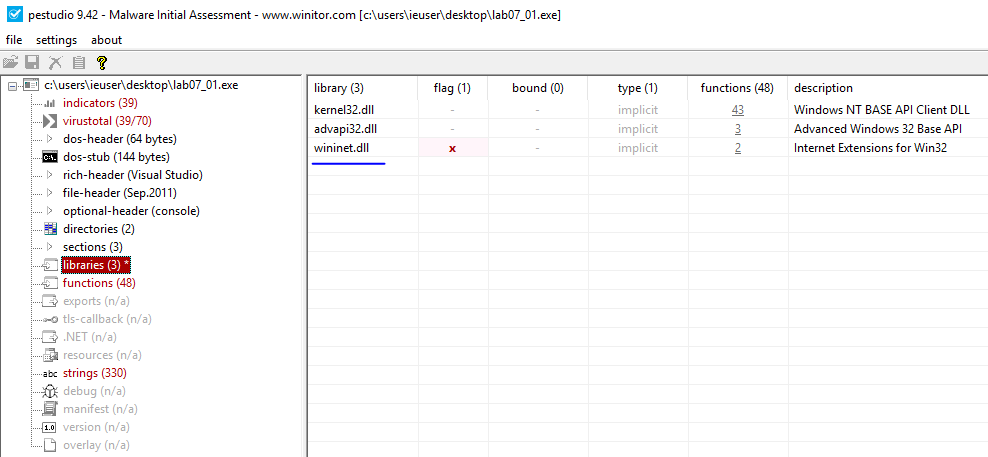Click the directories grid icon
The height and width of the screenshot is (457, 988).
50,229
